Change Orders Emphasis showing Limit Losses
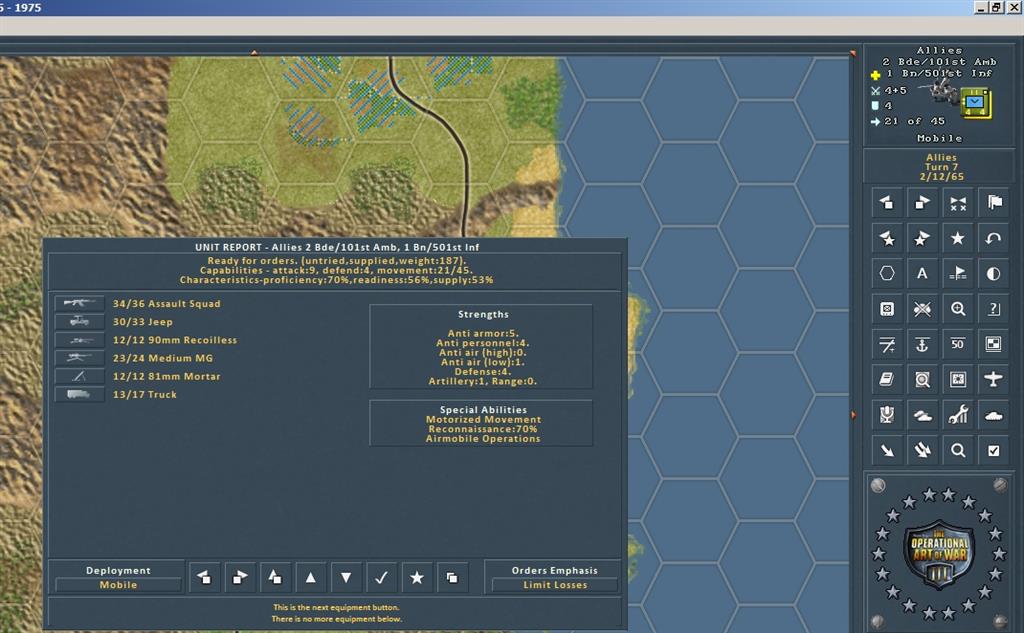This screenshot has height=633, width=1024. (x=554, y=585)
